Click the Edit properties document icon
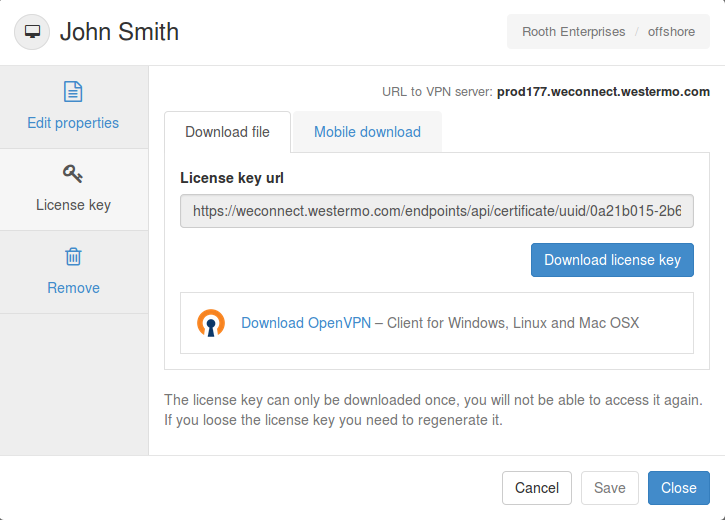 [x=73, y=92]
